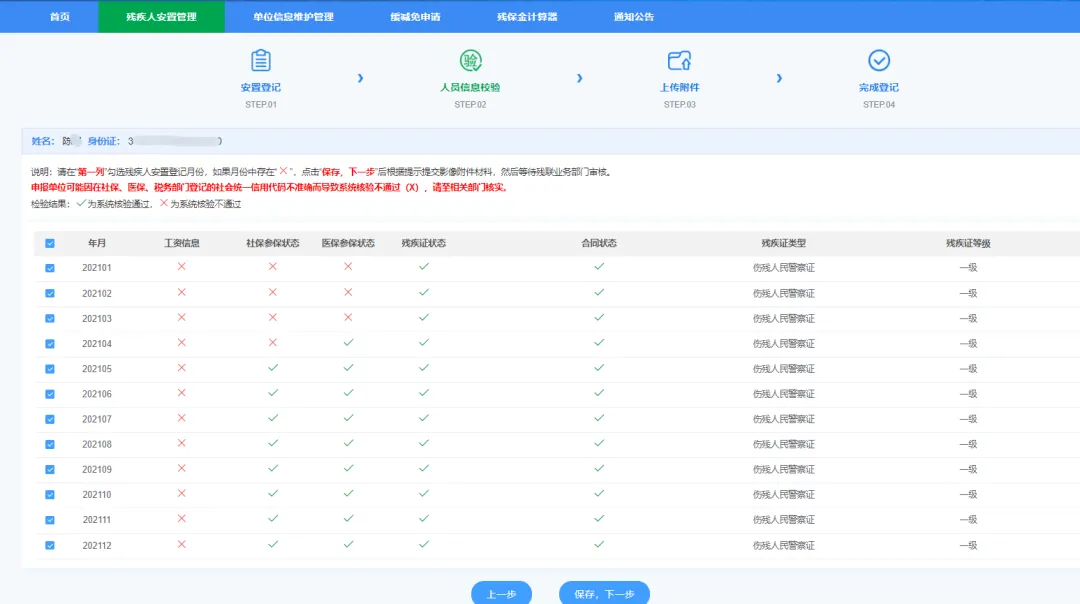Click the 工资信息 cross icon for 202107
The width and height of the screenshot is (1080, 604).
click(182, 418)
